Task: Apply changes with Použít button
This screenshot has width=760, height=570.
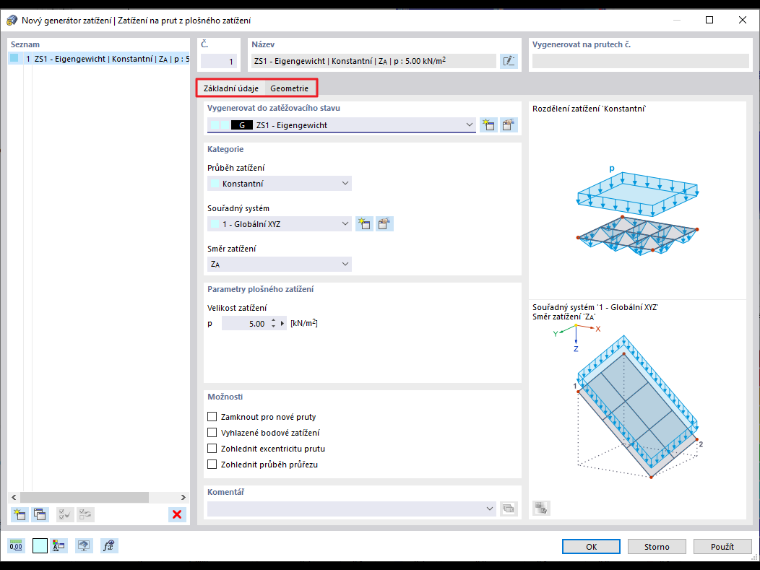Action: 722,546
